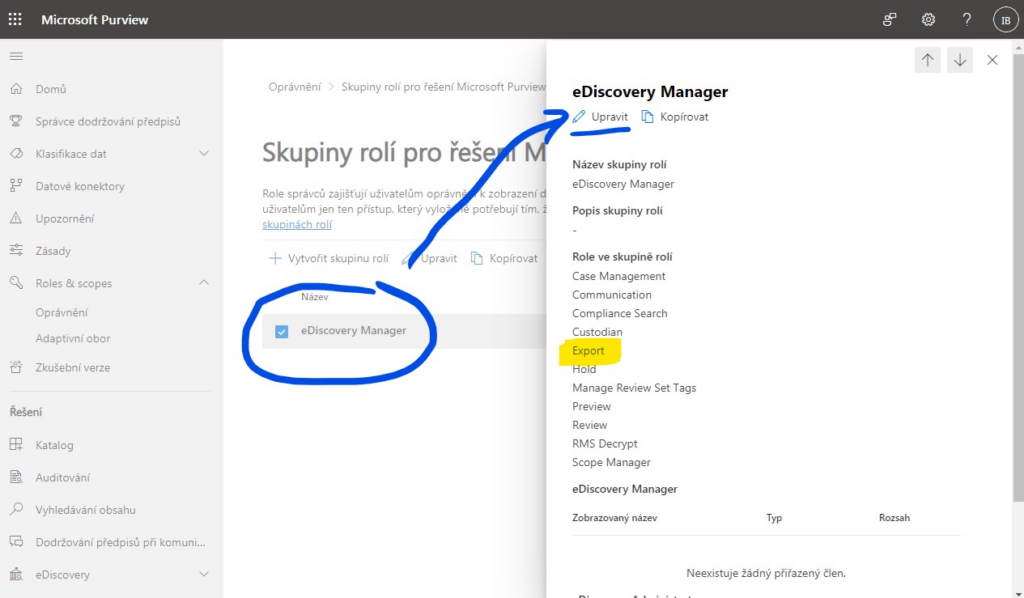Click the copy icon beside panel Kopírovat
Viewport: 1024px width, 598px height.
click(647, 117)
